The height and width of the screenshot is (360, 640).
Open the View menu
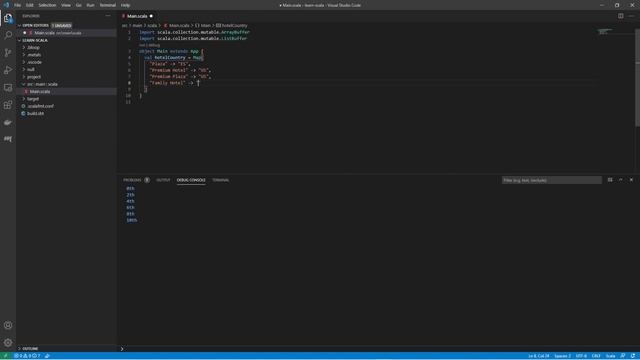(66, 5)
